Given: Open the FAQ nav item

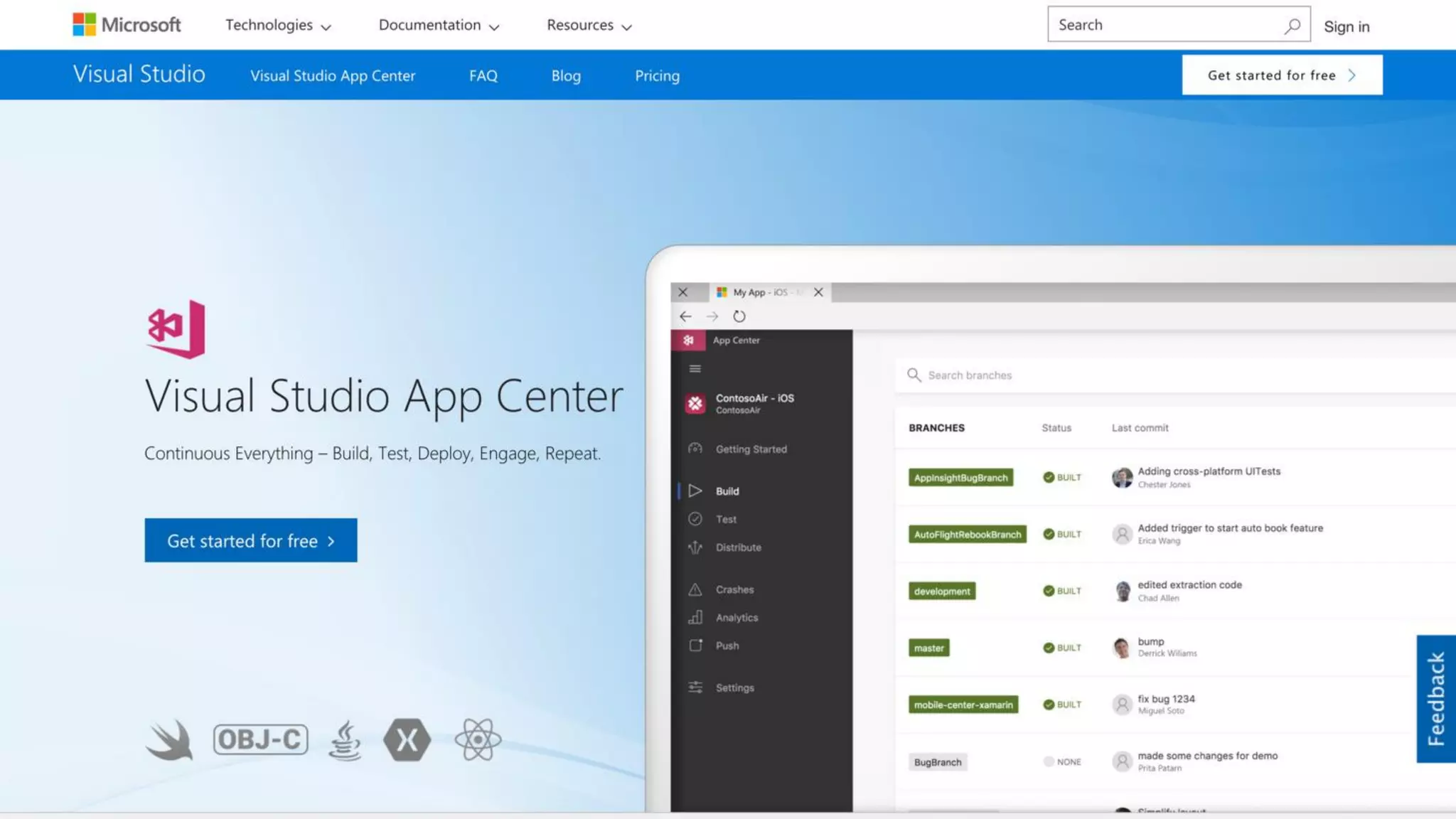Looking at the screenshot, I should pyautogui.click(x=483, y=75).
